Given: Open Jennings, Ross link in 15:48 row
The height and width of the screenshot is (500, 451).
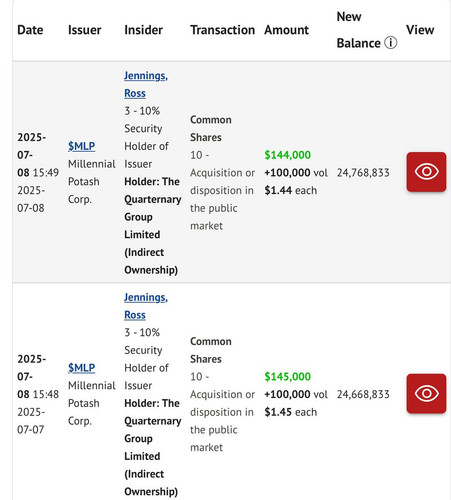Looking at the screenshot, I should click(x=146, y=306).
